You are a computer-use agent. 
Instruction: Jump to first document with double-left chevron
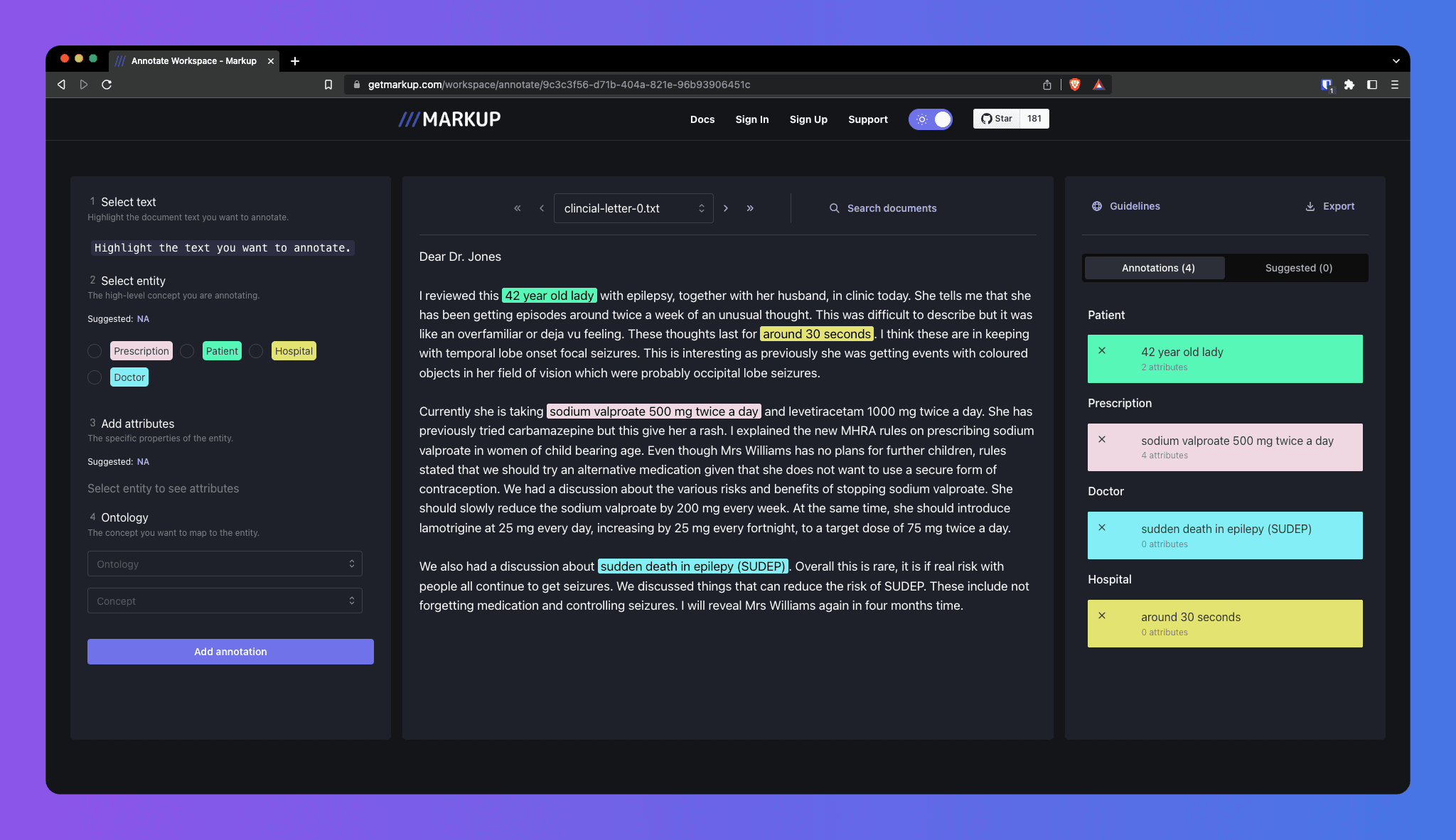[x=518, y=208]
